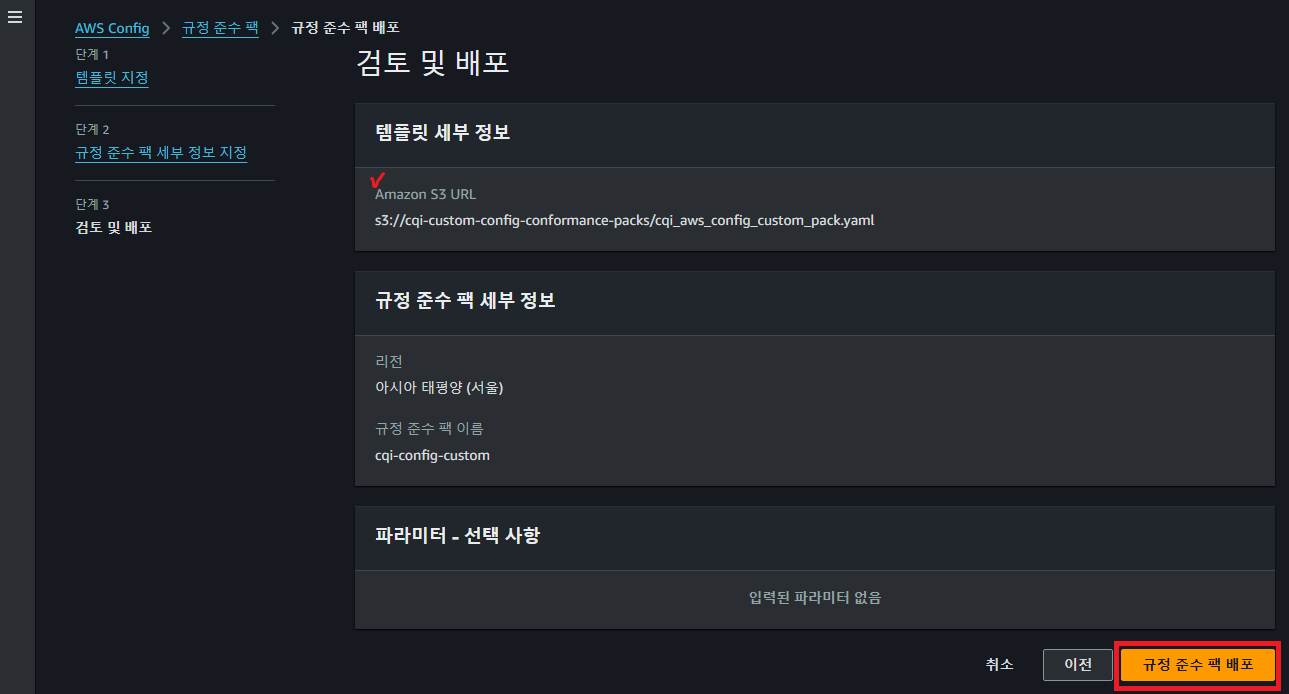Click the region value 아시아 태평양 (서울)
The height and width of the screenshot is (694, 1289).
pos(439,387)
